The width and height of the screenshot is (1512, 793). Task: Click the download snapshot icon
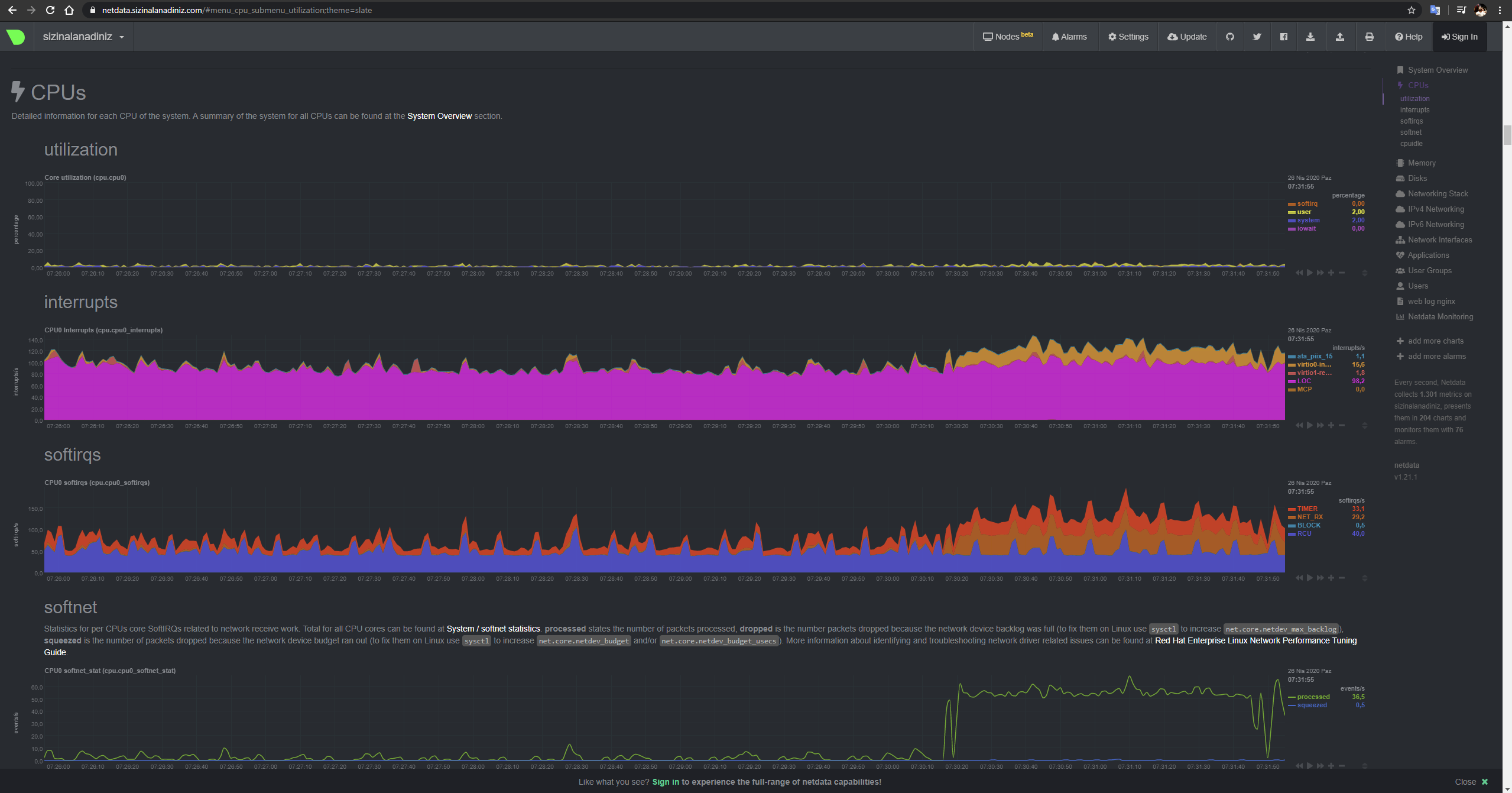point(1310,37)
